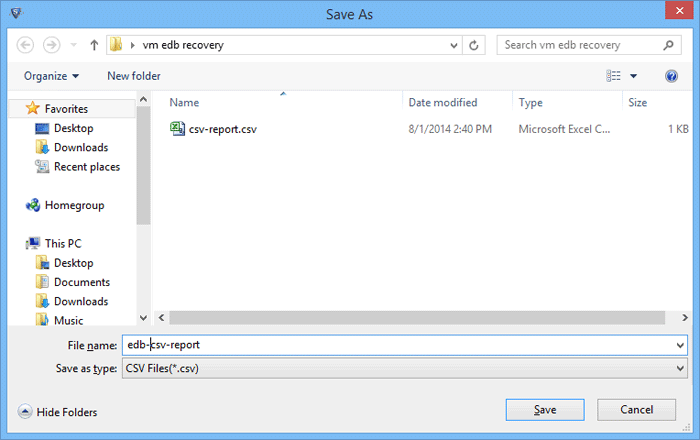Open more view options dropdown

tap(633, 76)
